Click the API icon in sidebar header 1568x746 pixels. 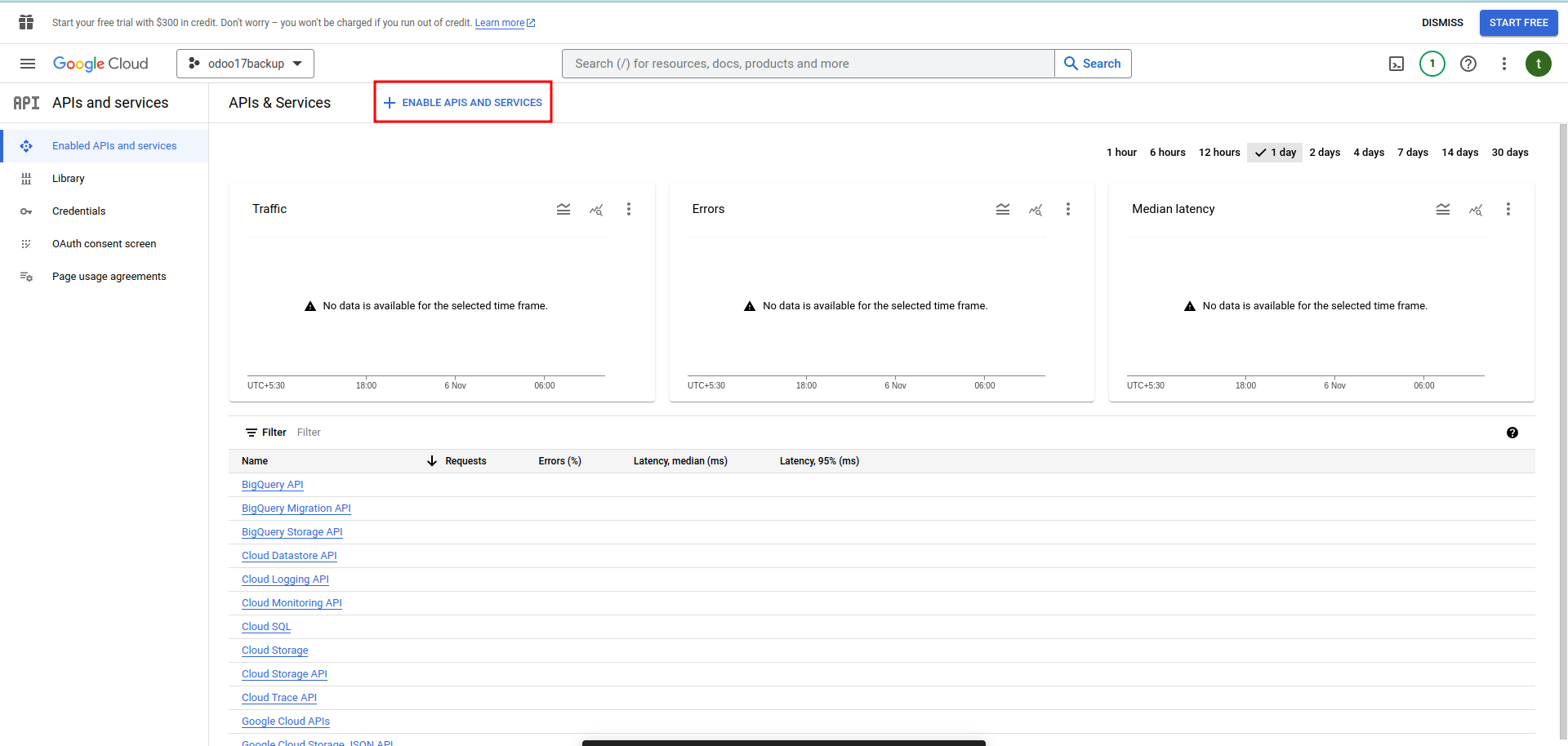pyautogui.click(x=26, y=103)
